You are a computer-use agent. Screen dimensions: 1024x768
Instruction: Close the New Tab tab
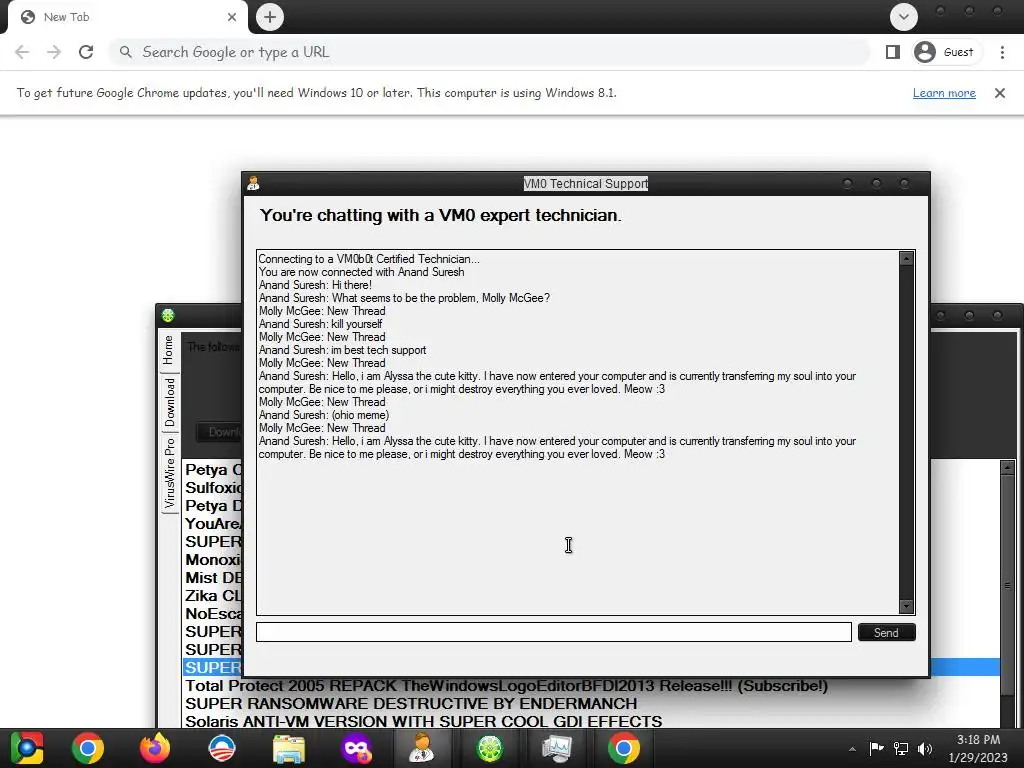coord(232,17)
